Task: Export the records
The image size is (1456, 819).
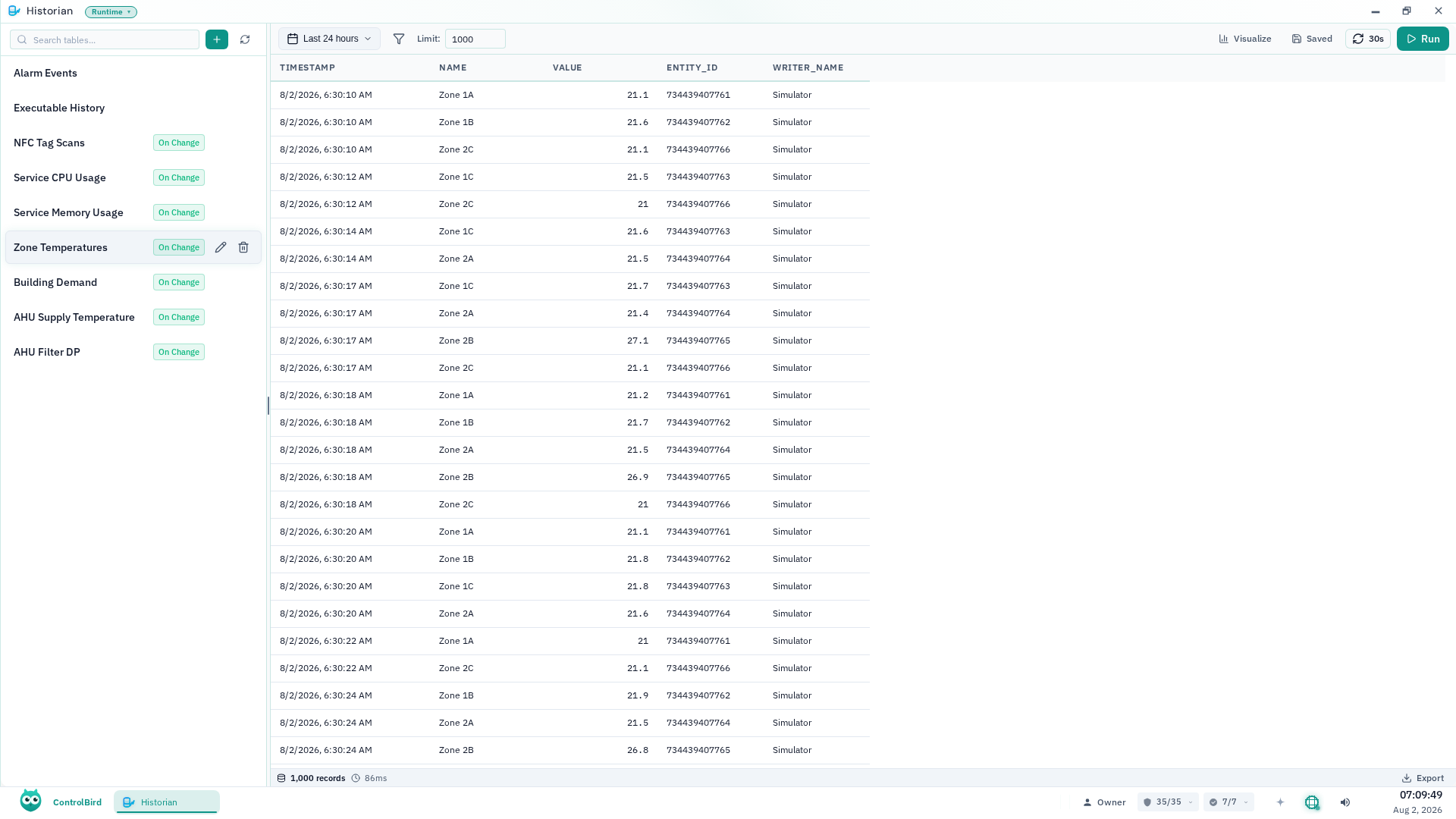Action: (1423, 778)
